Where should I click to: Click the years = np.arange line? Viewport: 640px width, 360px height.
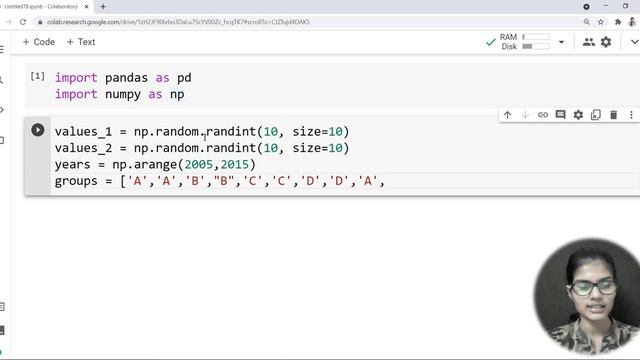[155, 164]
